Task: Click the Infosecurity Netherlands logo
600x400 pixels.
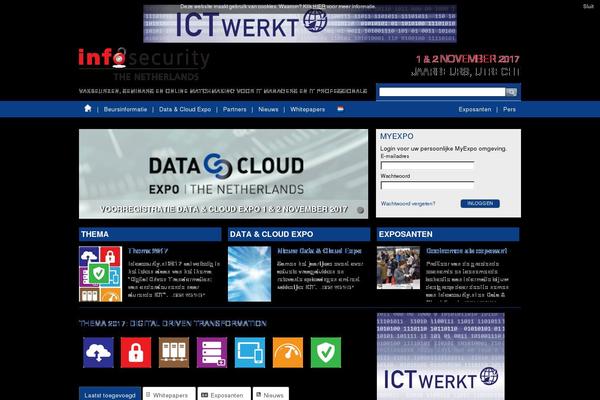Action: tap(144, 64)
